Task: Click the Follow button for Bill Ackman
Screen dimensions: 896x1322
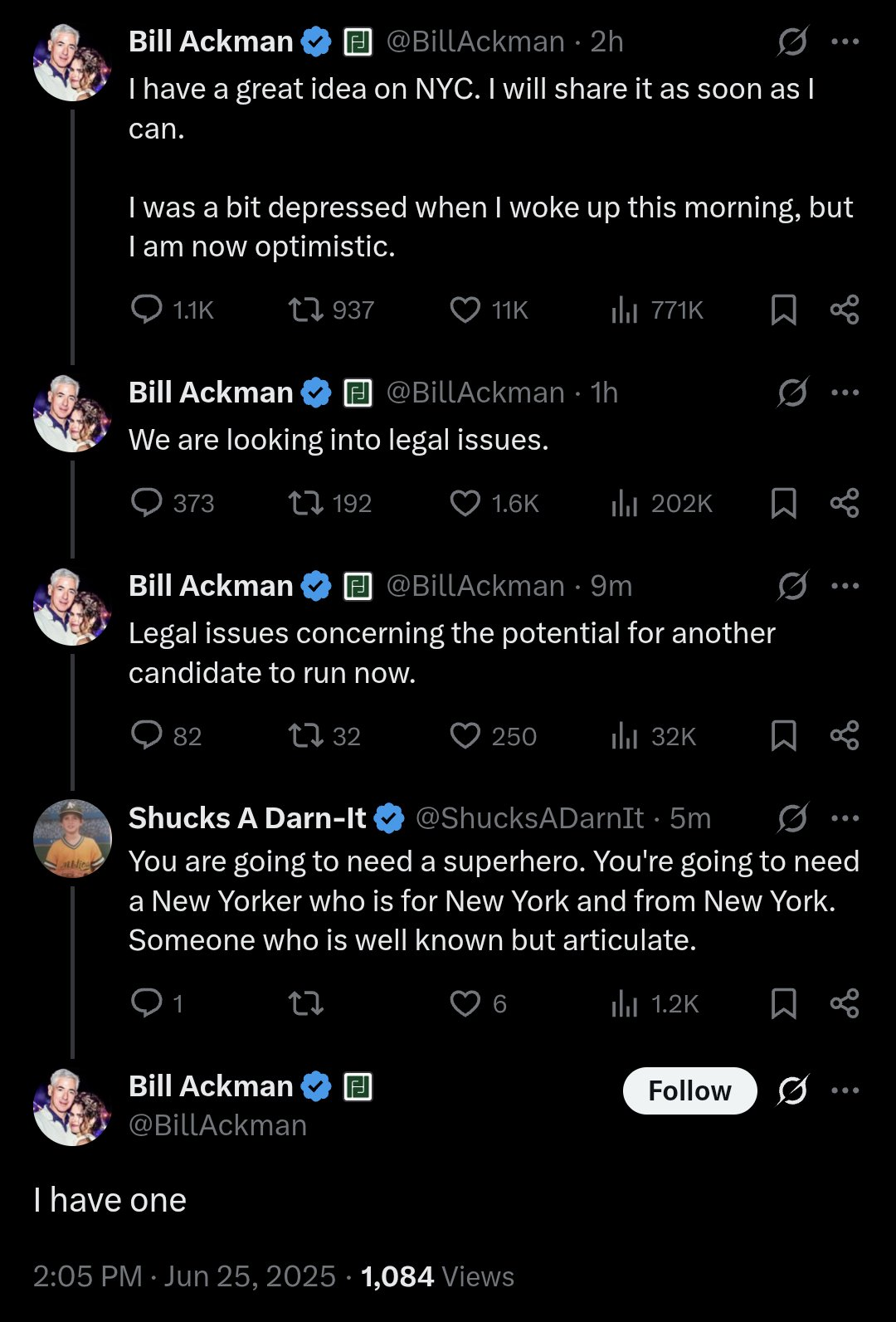Action: [x=689, y=1090]
